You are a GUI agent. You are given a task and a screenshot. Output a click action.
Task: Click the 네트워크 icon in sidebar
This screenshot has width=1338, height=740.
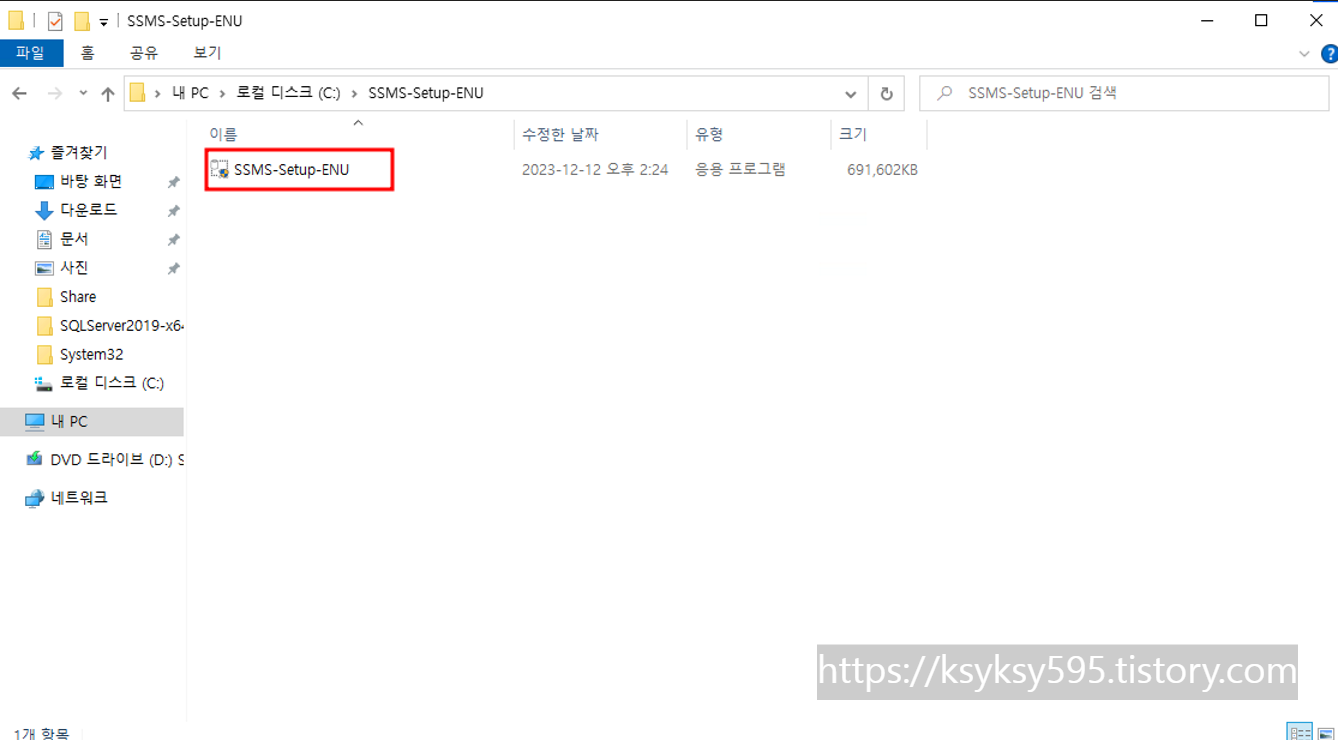pos(35,498)
